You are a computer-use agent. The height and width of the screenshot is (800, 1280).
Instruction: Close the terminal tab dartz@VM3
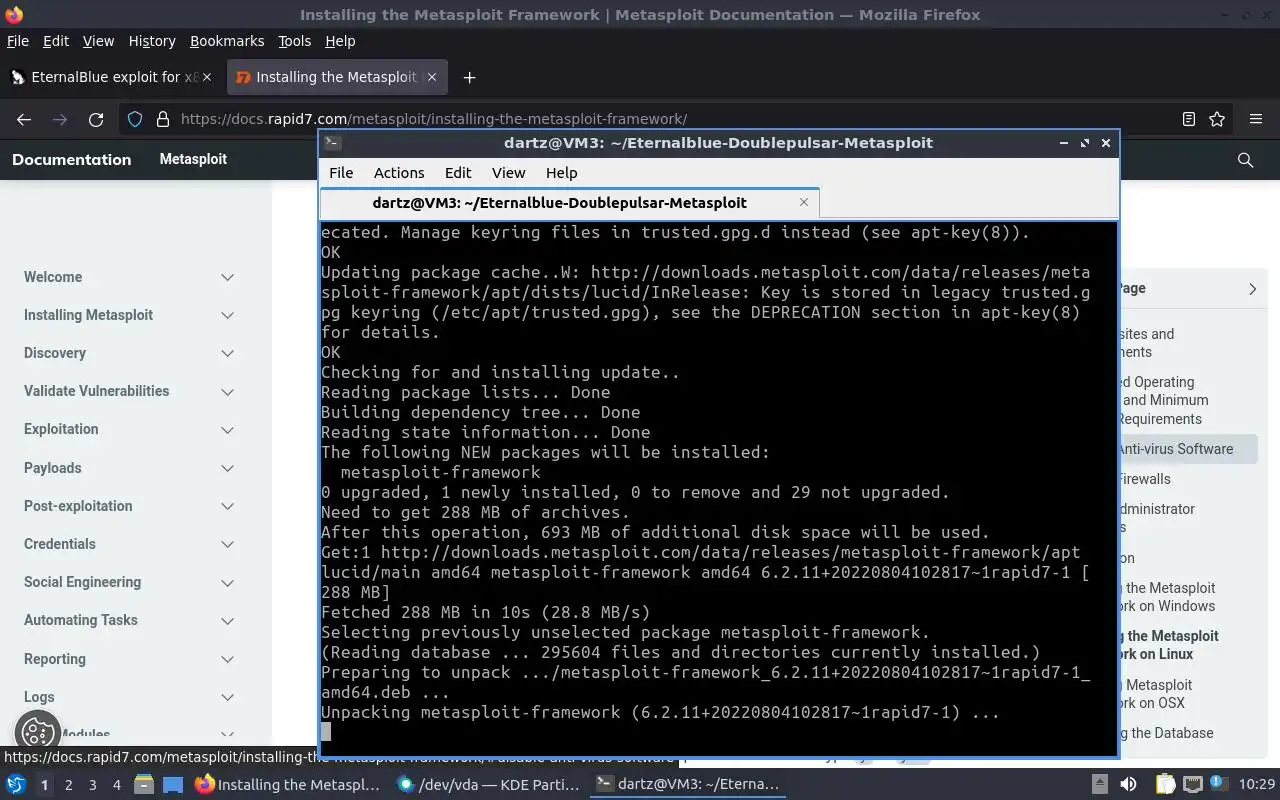point(804,202)
